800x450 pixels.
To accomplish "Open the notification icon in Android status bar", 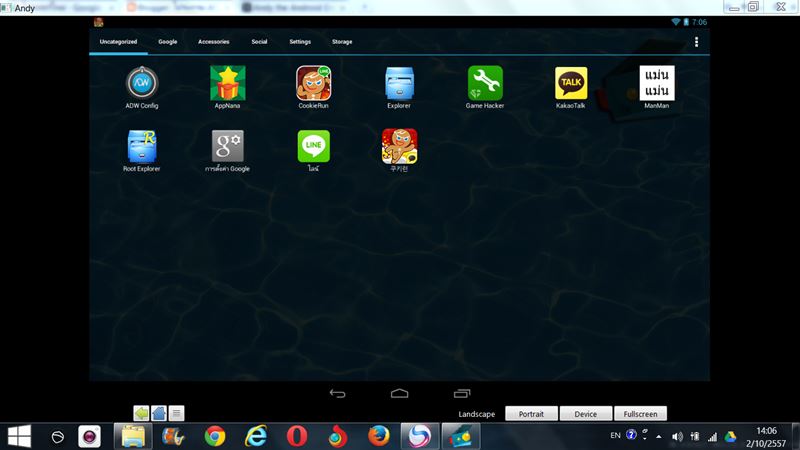I will pyautogui.click(x=98, y=22).
